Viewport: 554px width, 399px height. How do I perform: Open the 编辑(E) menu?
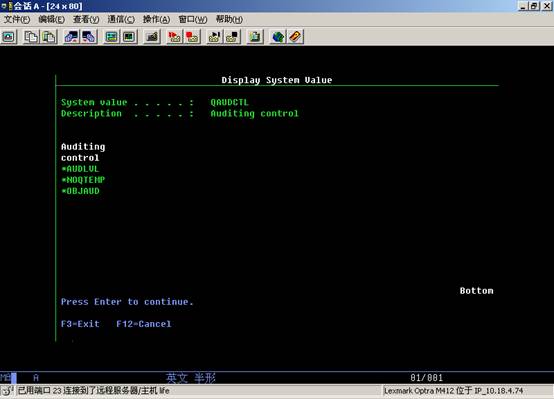pos(52,19)
